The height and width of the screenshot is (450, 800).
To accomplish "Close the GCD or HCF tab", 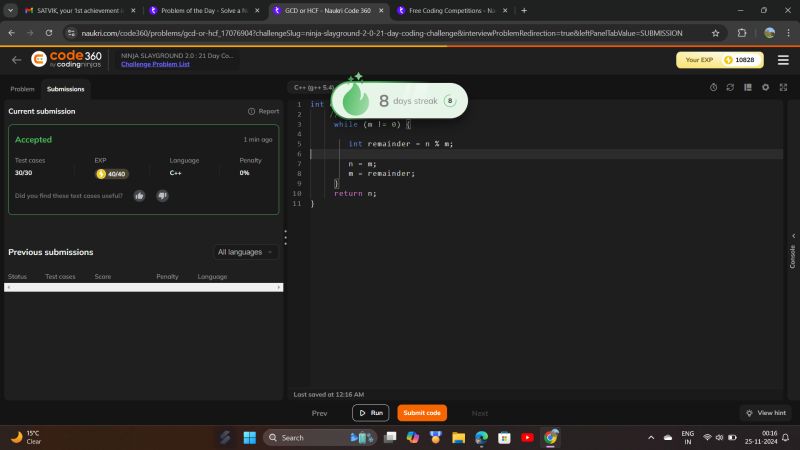I will click(381, 10).
